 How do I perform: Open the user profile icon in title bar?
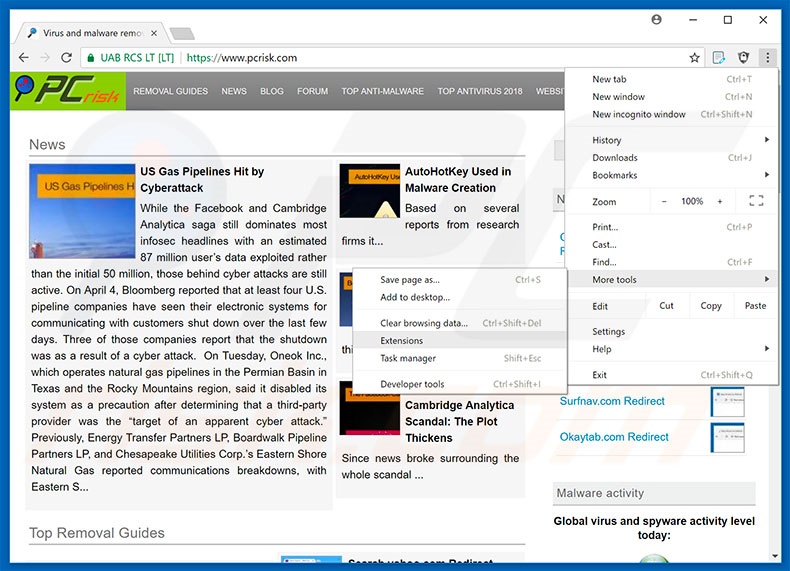point(656,20)
